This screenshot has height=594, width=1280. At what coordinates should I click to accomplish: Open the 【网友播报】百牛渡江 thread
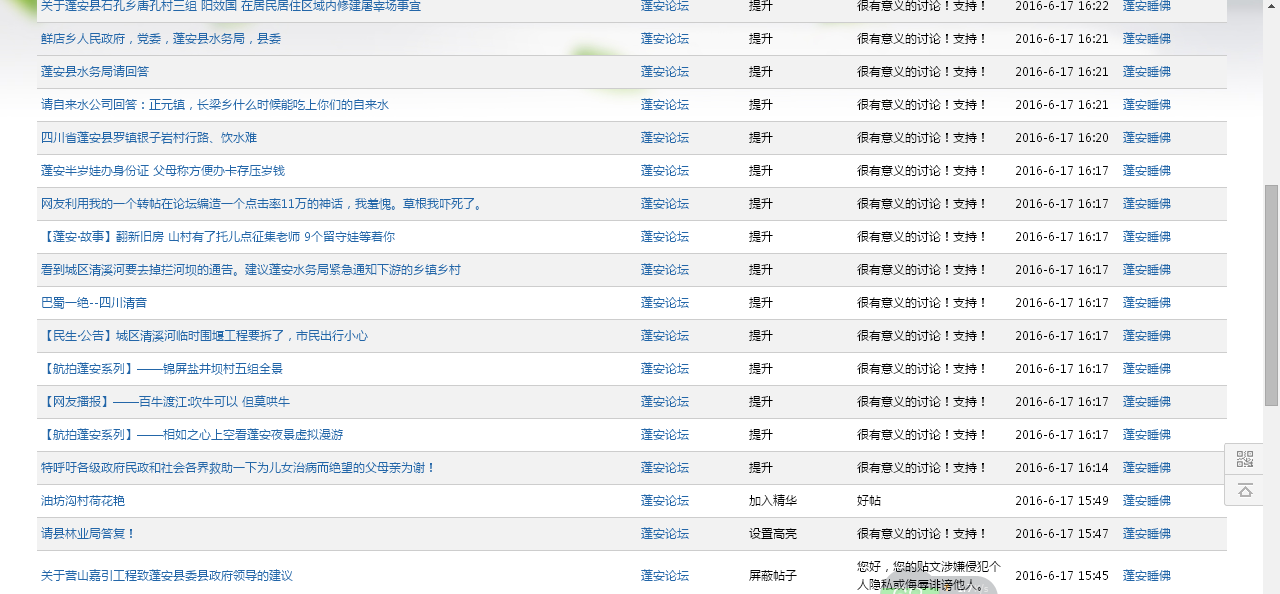(x=165, y=402)
